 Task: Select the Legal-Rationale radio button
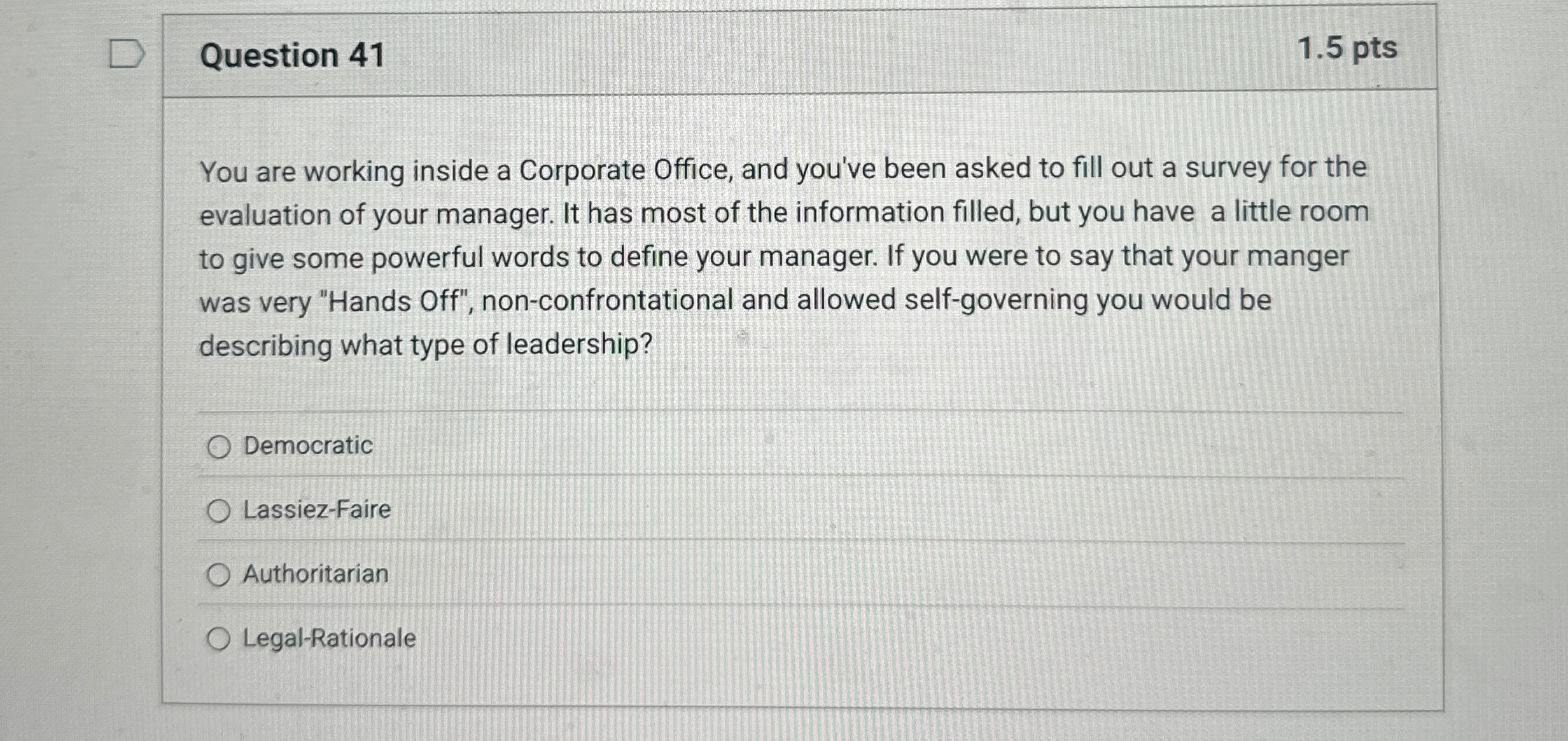coord(220,638)
